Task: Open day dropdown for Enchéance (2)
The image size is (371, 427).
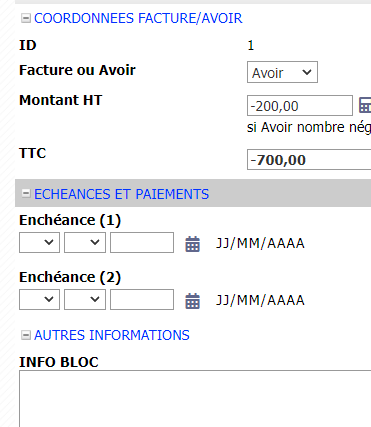Action: [x=39, y=300]
